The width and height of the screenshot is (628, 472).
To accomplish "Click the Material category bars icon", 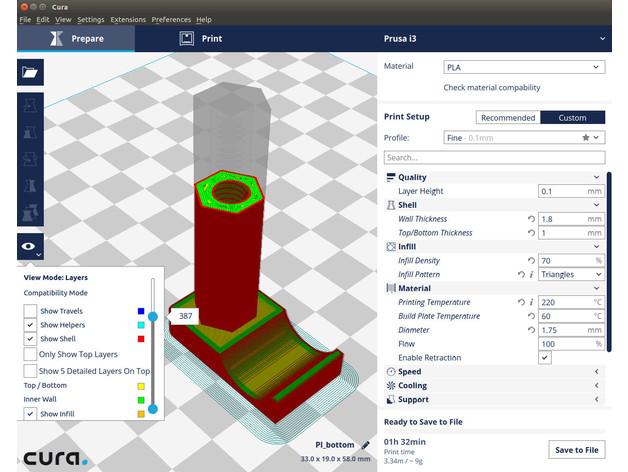I will click(390, 288).
